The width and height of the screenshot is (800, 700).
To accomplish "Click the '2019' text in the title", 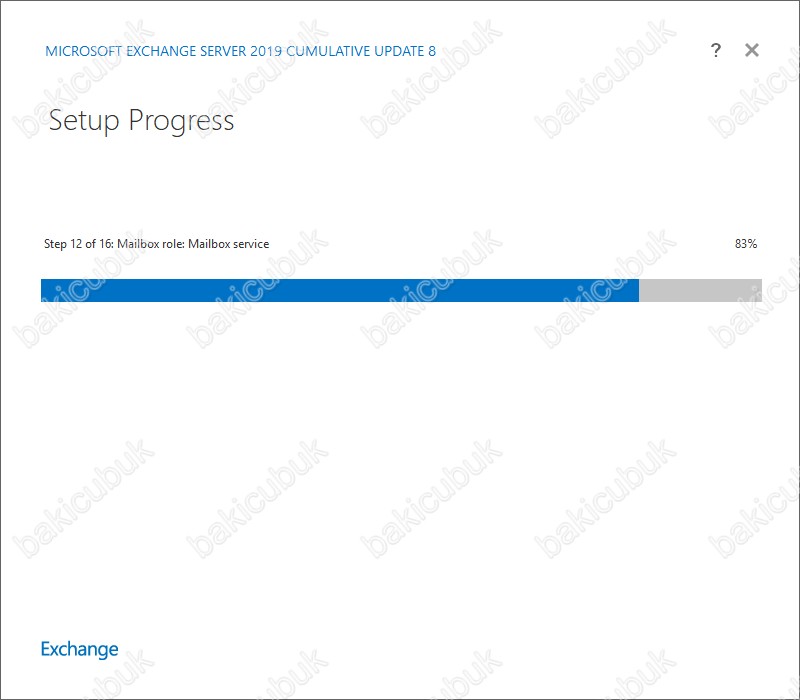I will click(266, 51).
